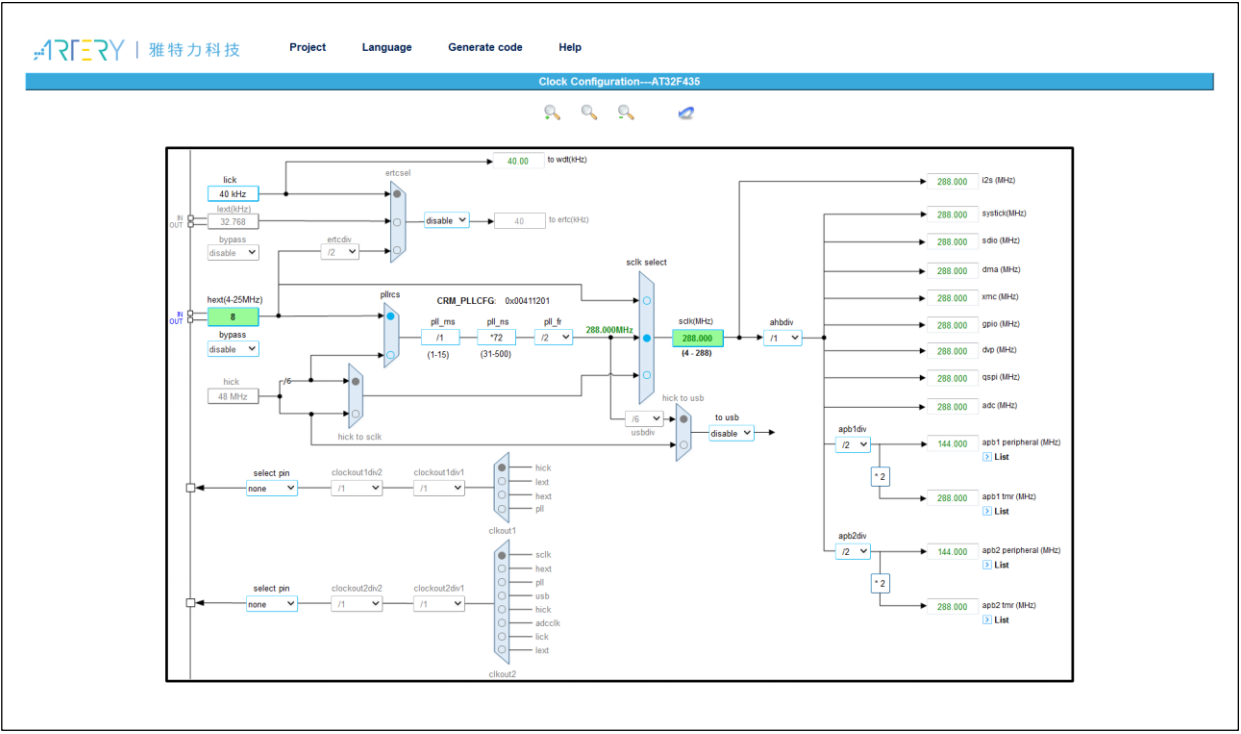This screenshot has width=1241, height=734.
Task: Select the lower hick input on pllrcs mux
Action: pyautogui.click(x=390, y=354)
